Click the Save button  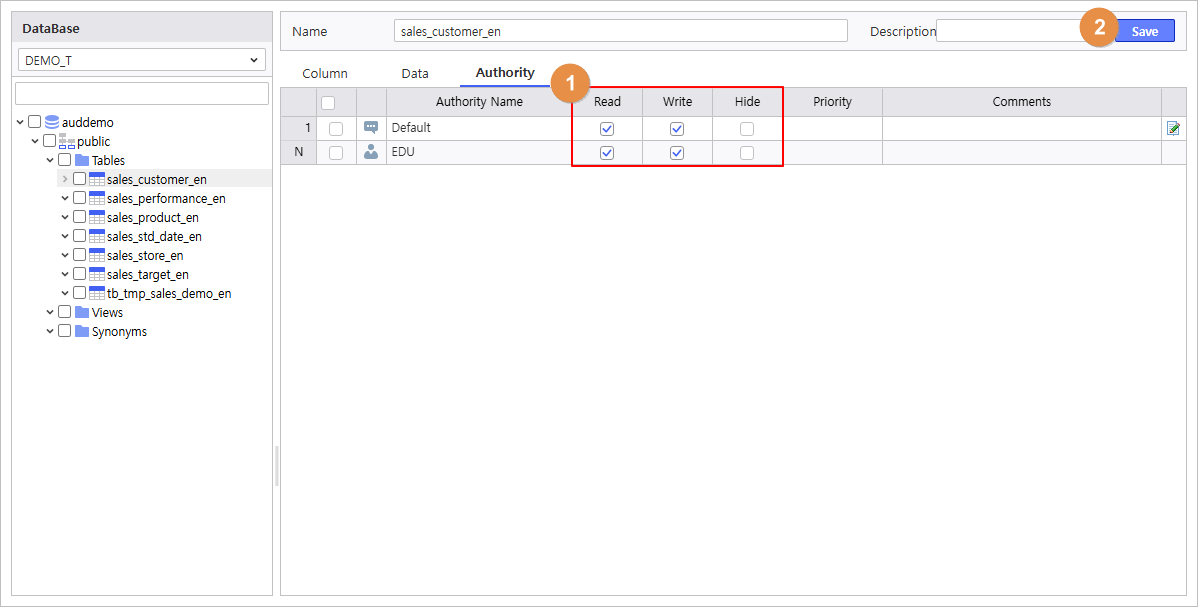[1144, 31]
